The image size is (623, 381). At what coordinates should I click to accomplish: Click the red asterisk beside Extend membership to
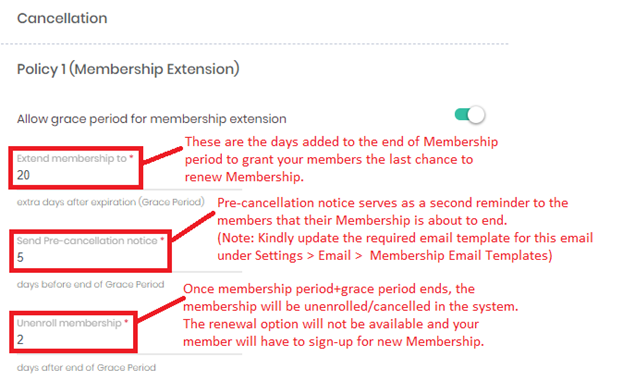click(x=131, y=157)
